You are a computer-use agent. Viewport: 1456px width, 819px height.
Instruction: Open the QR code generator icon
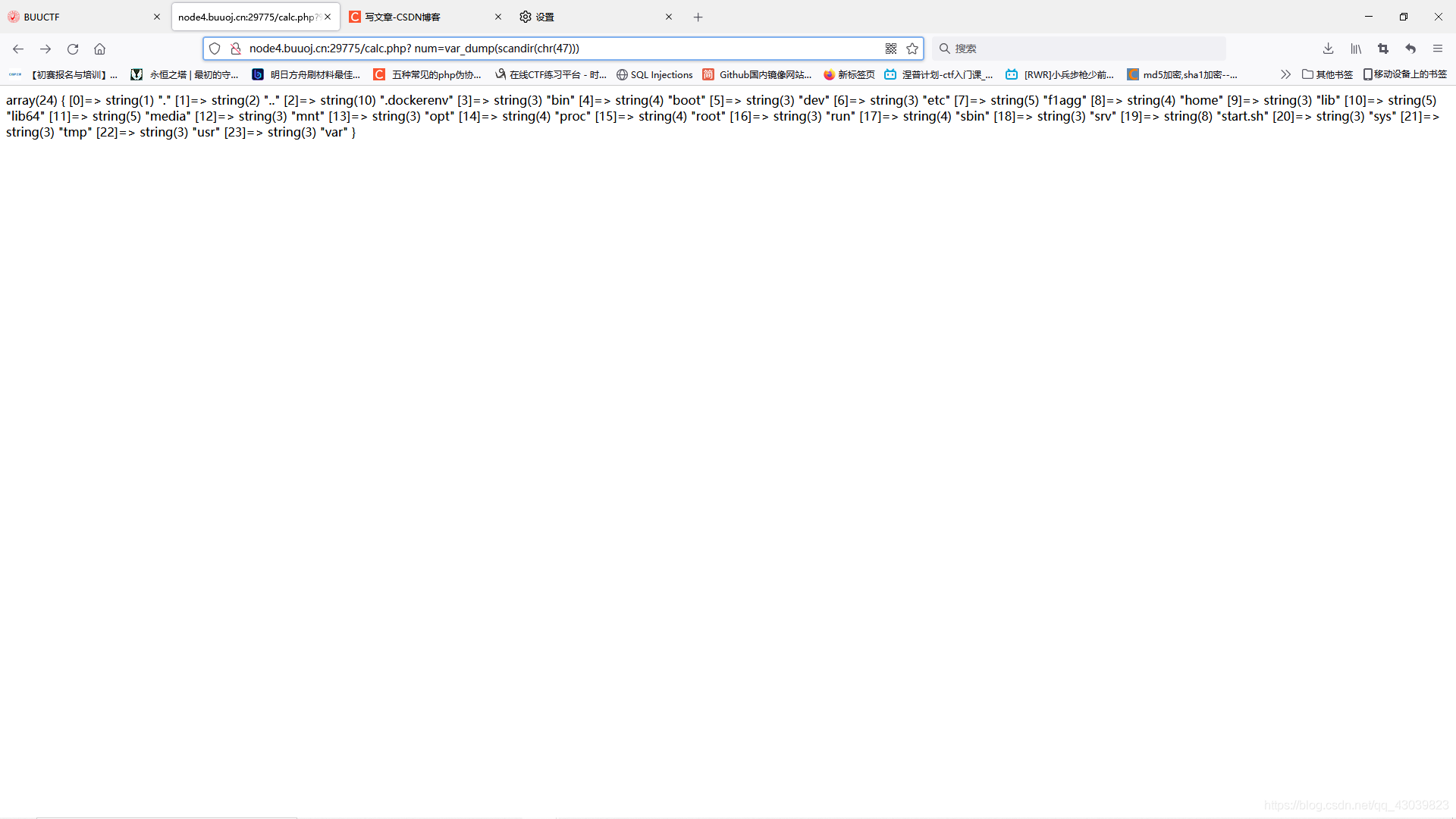pyautogui.click(x=891, y=49)
